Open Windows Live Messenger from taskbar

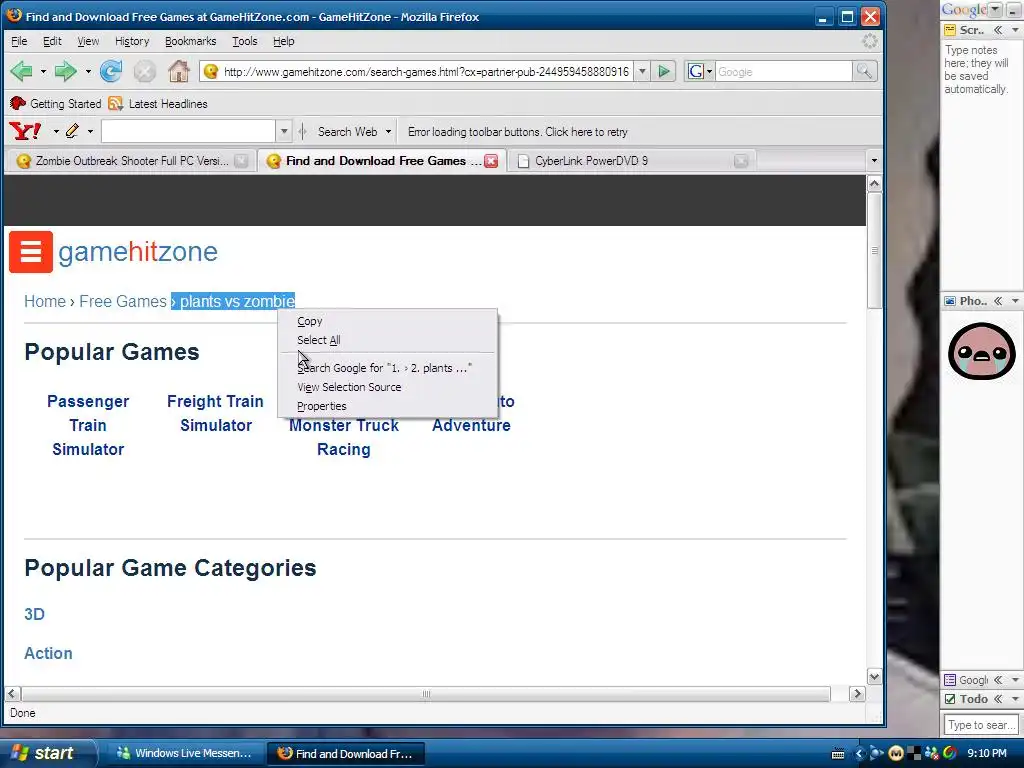point(184,754)
